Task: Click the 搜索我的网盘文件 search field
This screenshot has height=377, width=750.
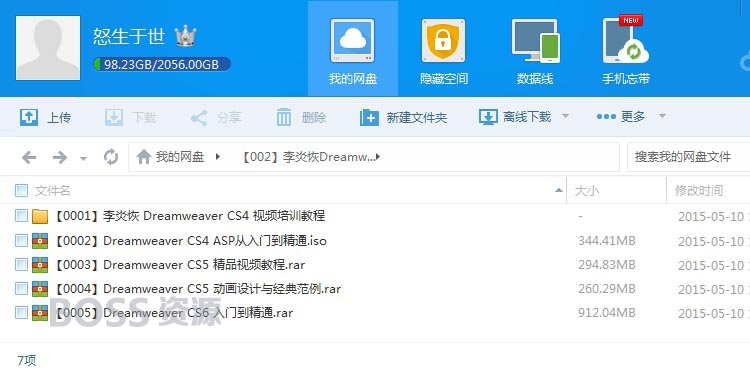Action: pyautogui.click(x=688, y=156)
